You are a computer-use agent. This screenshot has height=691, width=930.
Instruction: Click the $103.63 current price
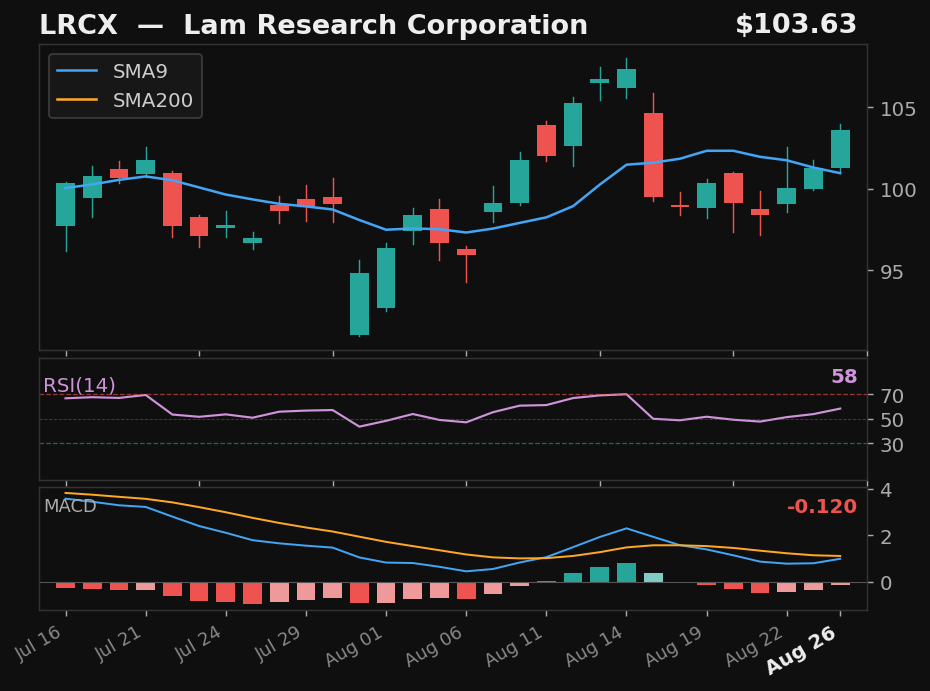(796, 24)
